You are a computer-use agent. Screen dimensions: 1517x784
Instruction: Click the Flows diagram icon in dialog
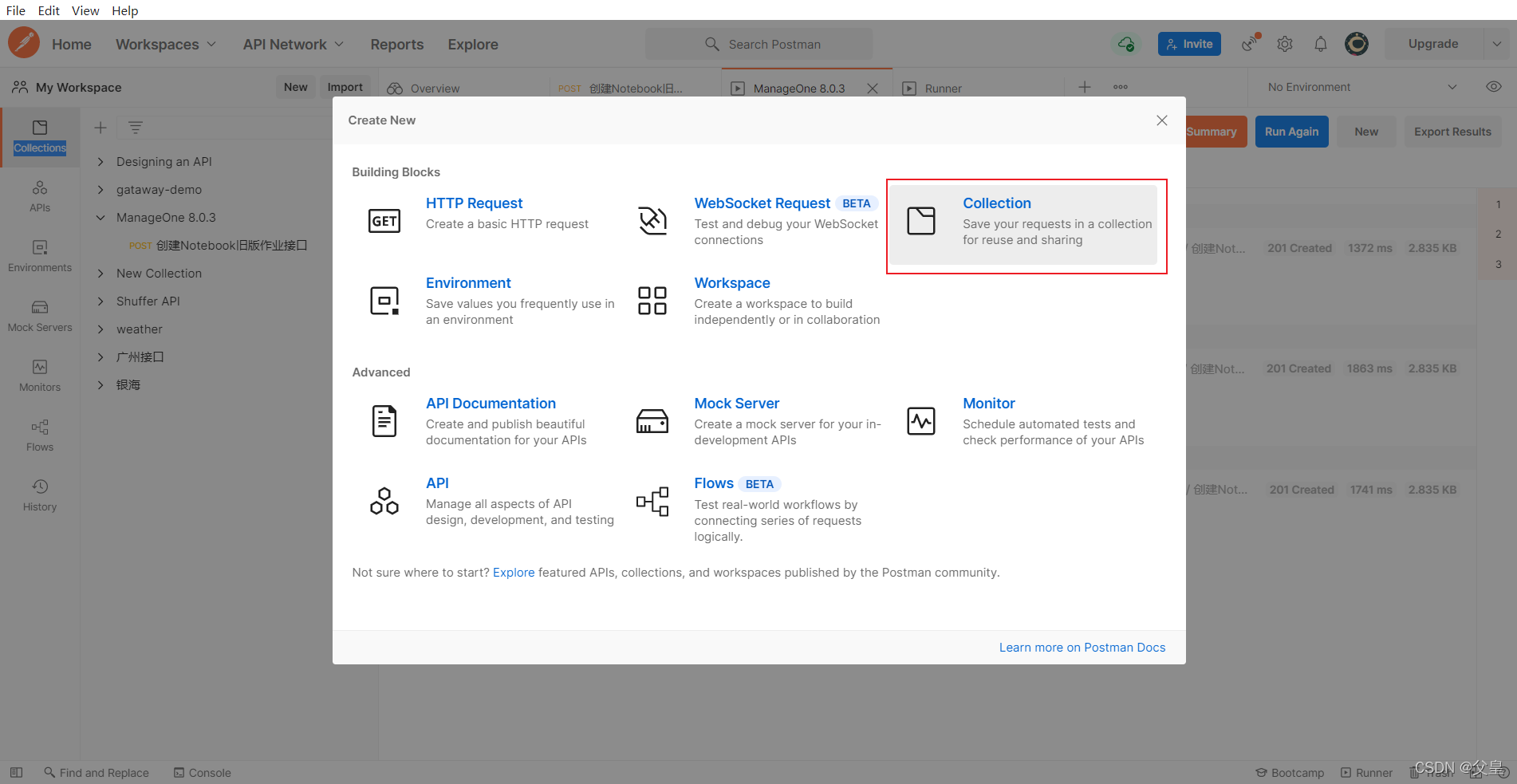point(652,502)
